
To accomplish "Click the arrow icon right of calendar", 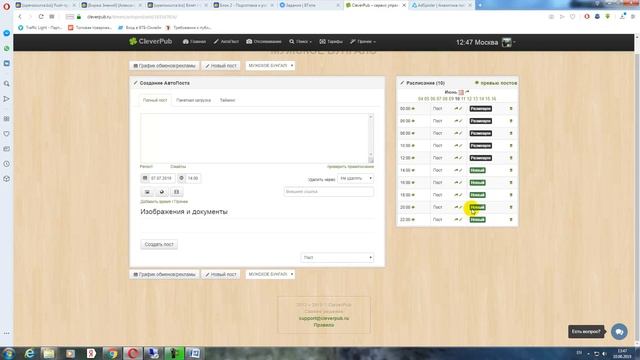I will coord(467,92).
